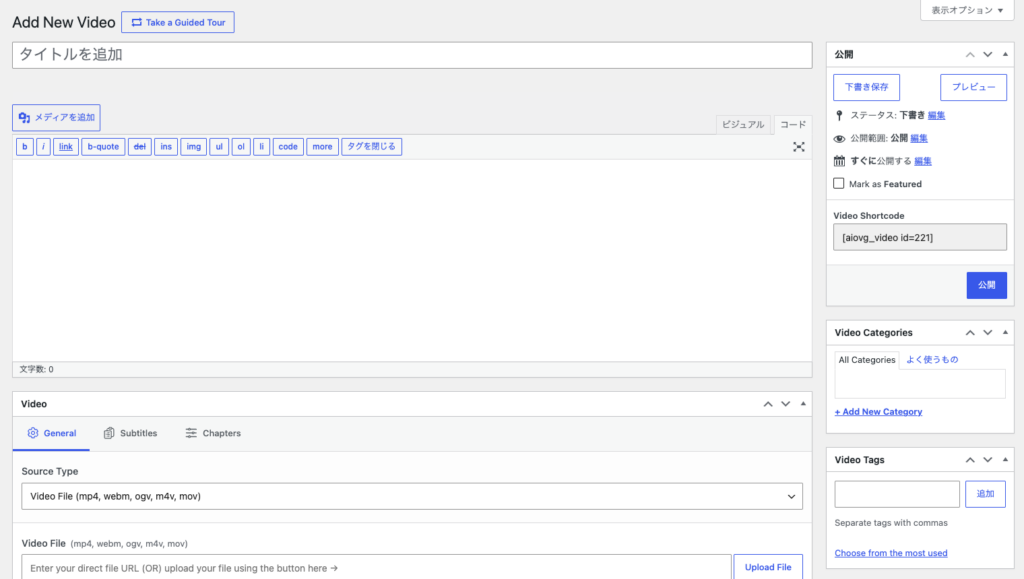Insert italic tag with i button
The width and height of the screenshot is (1024, 579).
(43, 147)
